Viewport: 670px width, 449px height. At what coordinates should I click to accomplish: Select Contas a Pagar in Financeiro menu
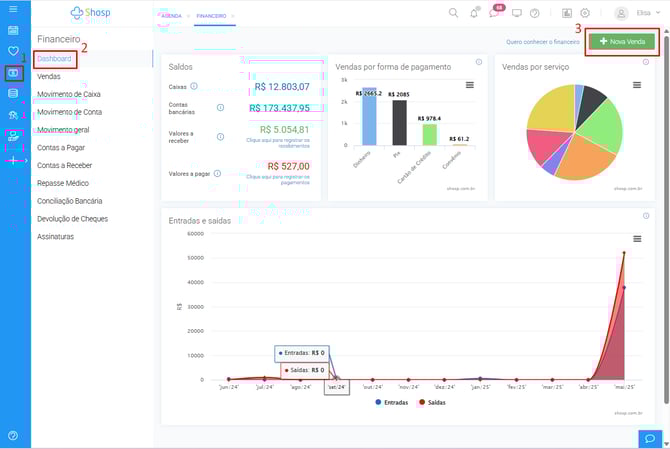coord(63,146)
